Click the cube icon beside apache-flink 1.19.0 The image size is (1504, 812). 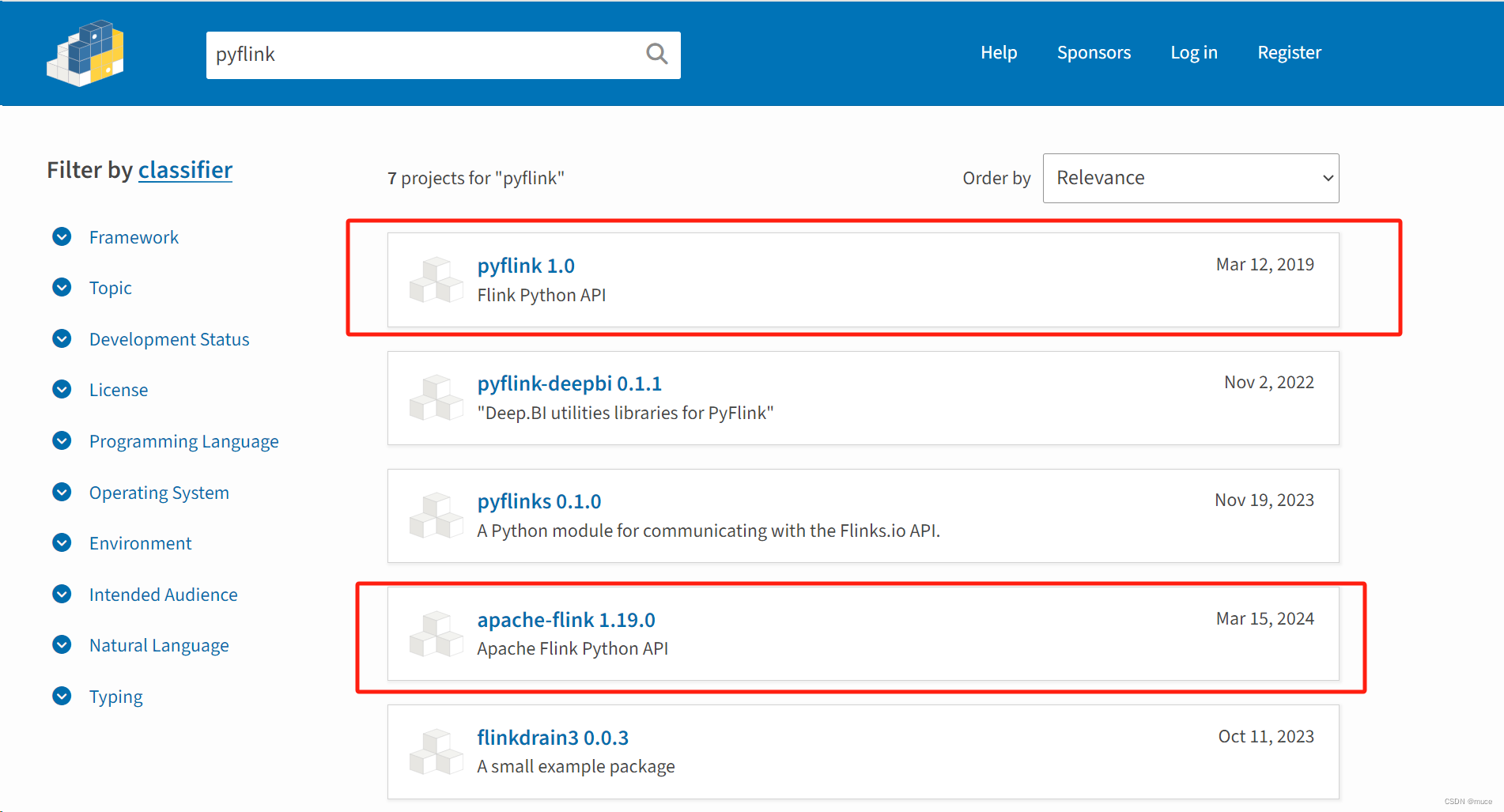click(x=436, y=634)
